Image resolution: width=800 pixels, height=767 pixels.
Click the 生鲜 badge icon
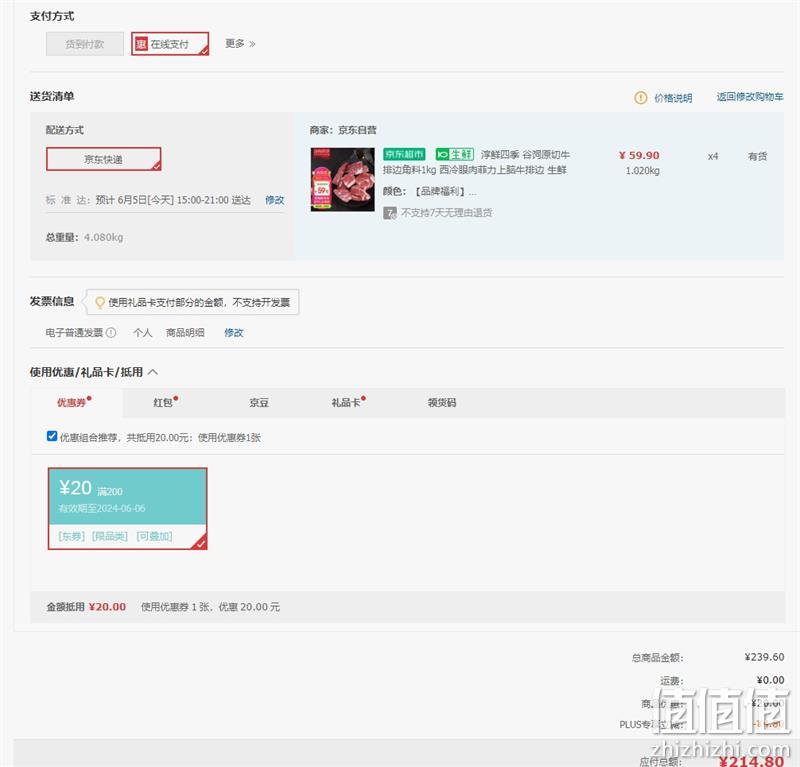tap(455, 154)
